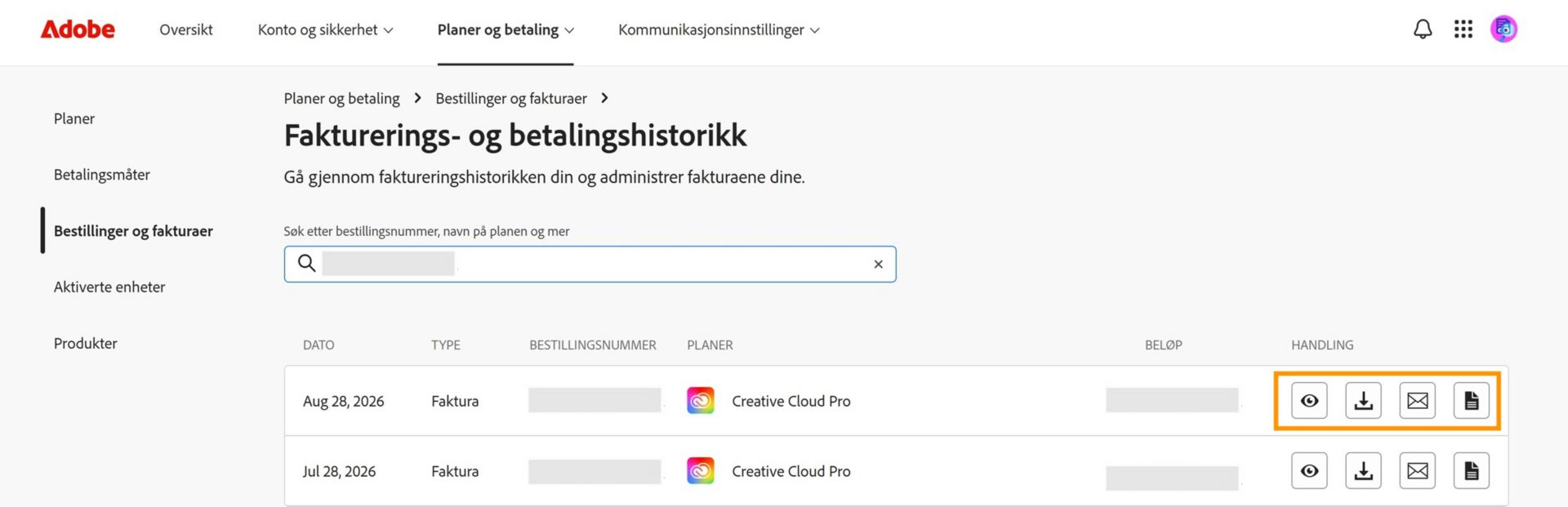This screenshot has width=1568, height=507.
Task: Click the PLANER column header
Action: point(710,345)
